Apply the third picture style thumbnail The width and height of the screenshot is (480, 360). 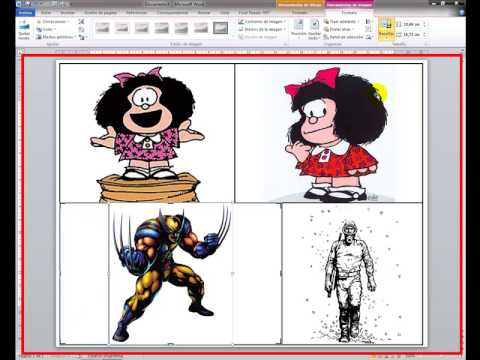point(142,28)
